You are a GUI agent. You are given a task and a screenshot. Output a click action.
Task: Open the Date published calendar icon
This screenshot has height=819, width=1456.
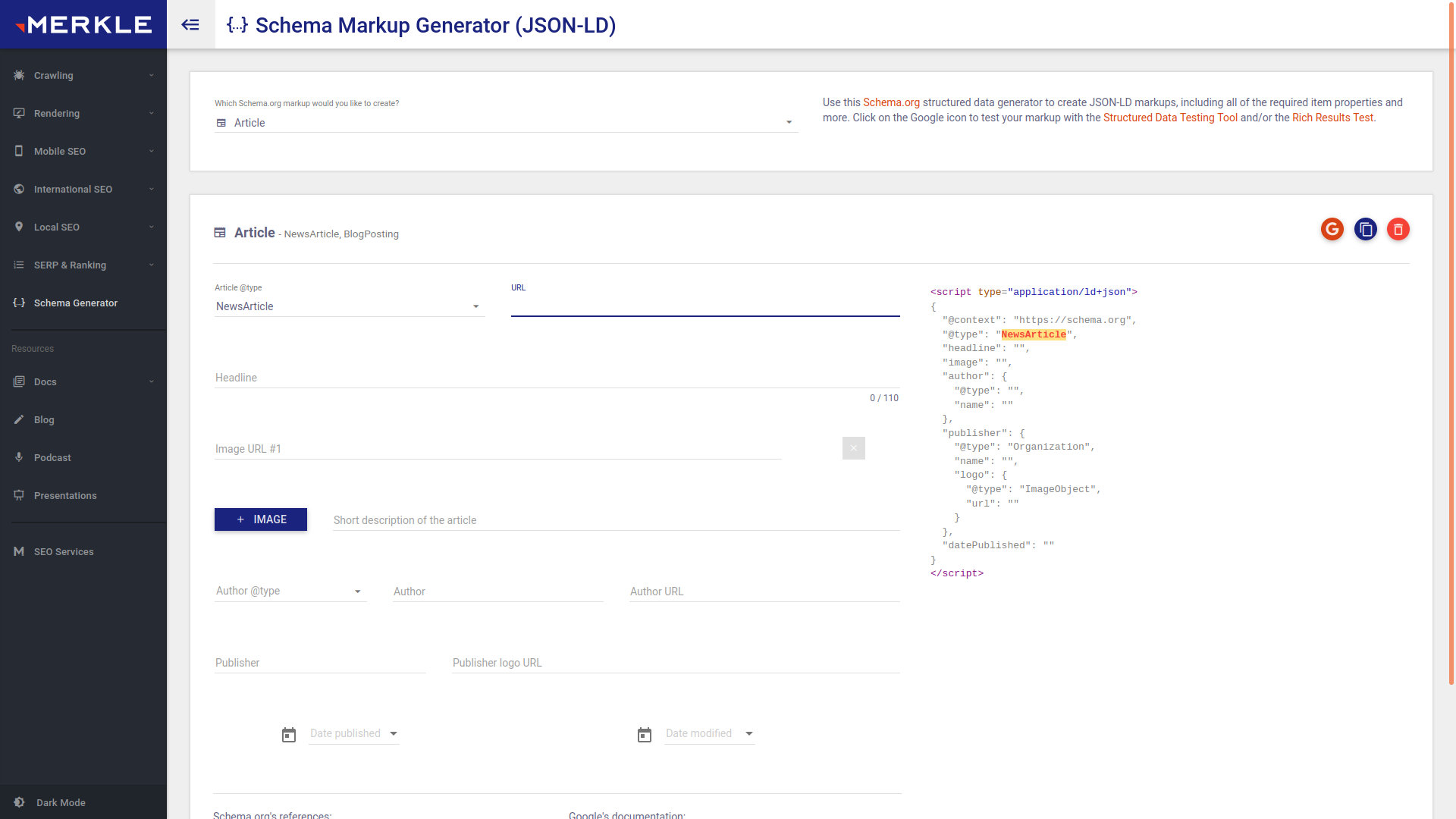pos(289,734)
